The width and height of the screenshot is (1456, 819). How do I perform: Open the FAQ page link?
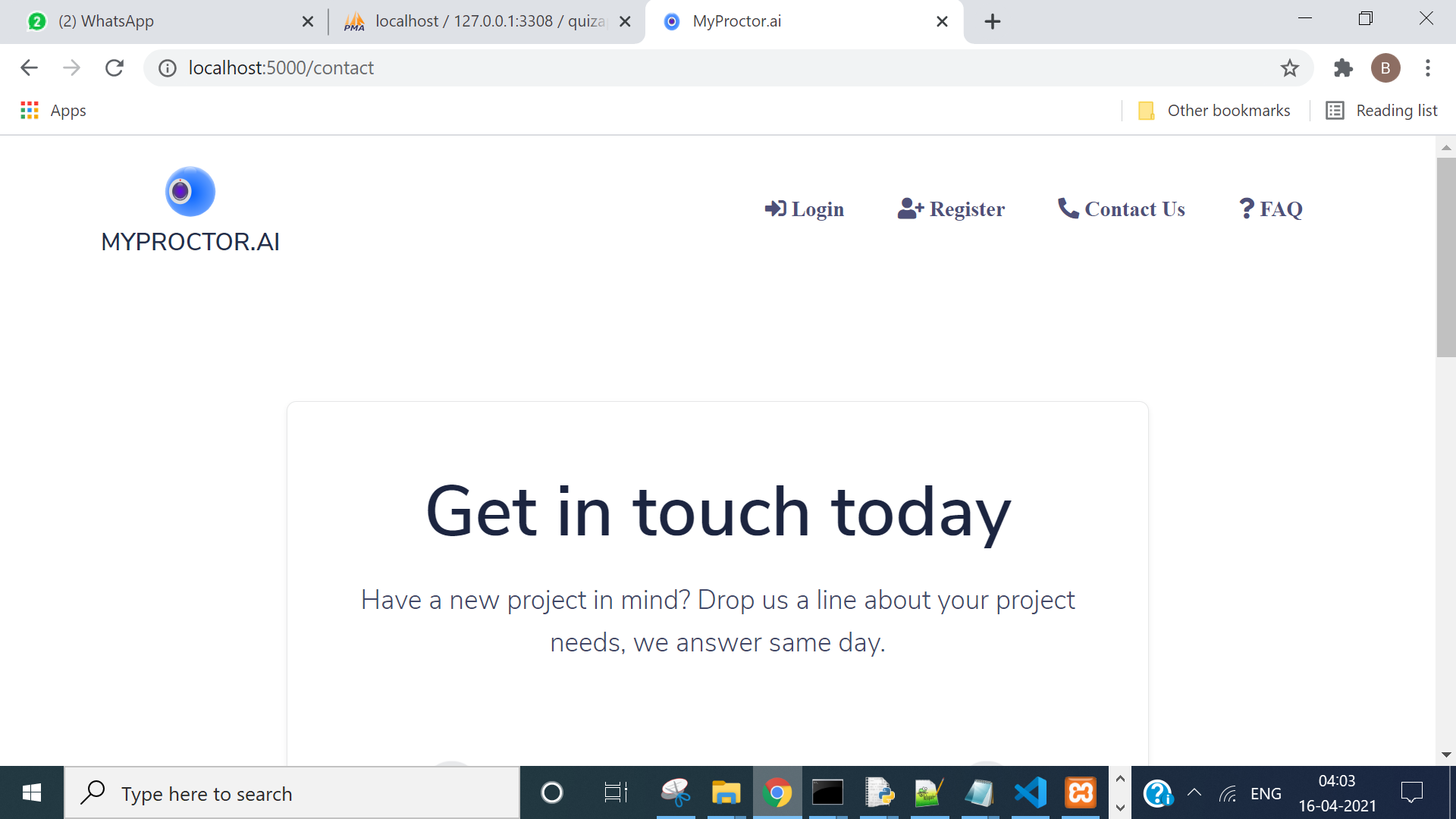pyautogui.click(x=1270, y=209)
